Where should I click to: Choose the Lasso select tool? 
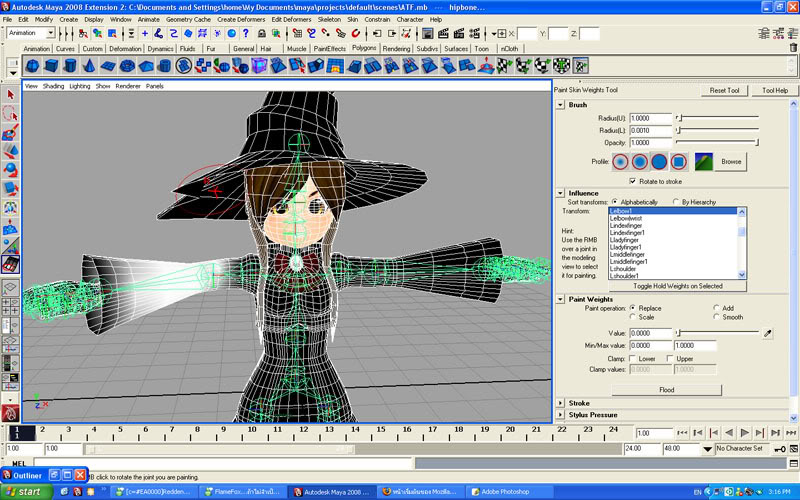click(x=10, y=113)
